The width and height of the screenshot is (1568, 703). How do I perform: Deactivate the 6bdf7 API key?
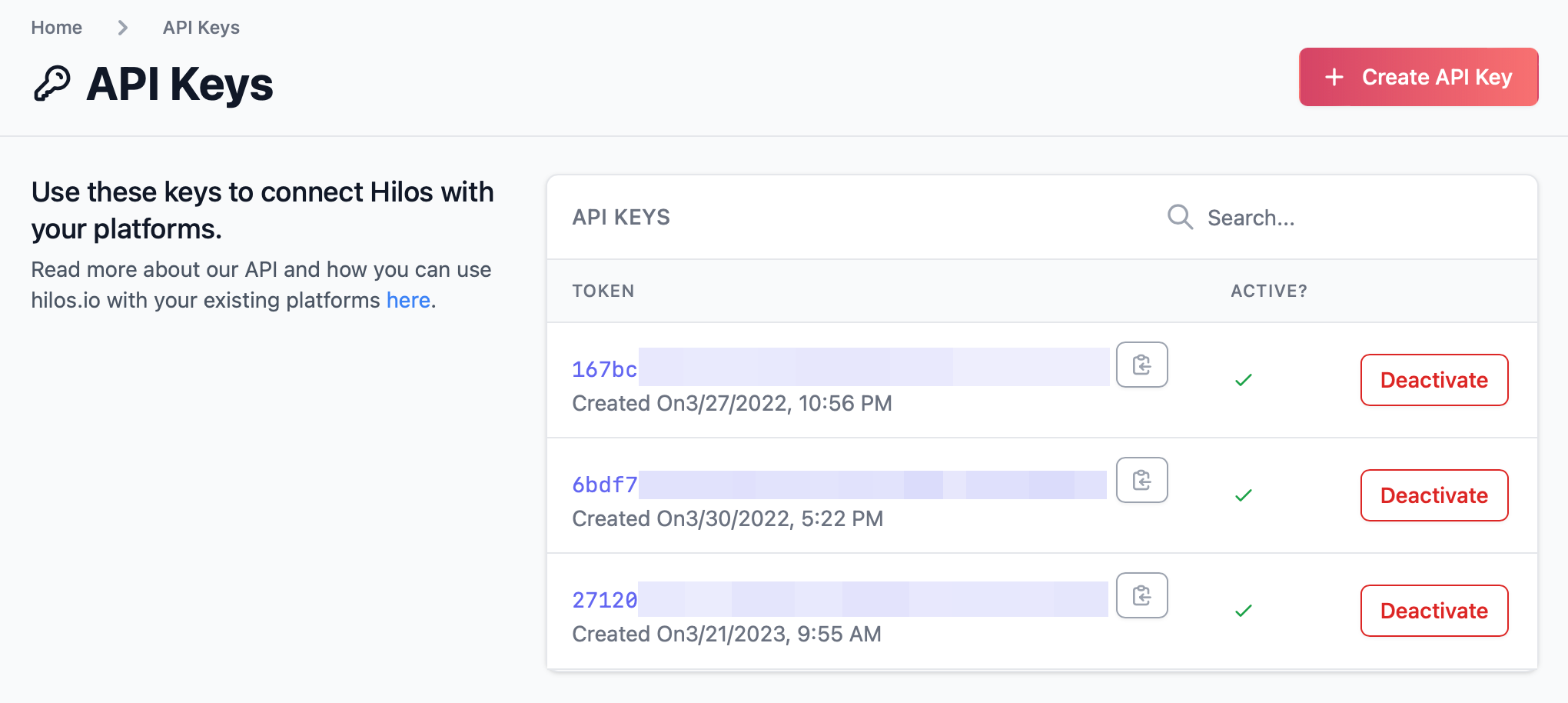coord(1433,495)
